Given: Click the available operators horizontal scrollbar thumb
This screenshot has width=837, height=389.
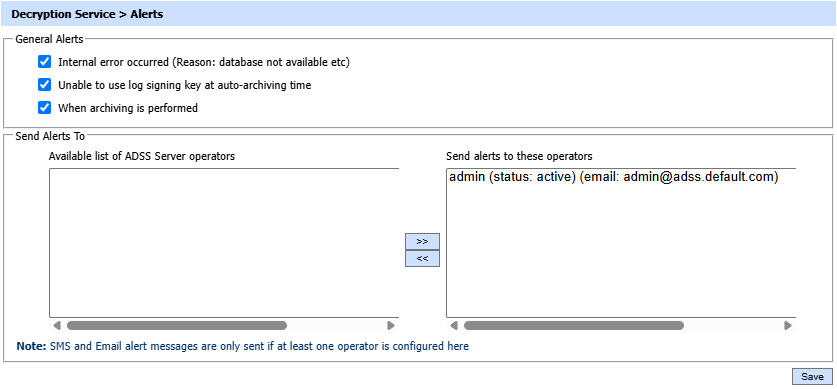Looking at the screenshot, I should pos(177,326).
